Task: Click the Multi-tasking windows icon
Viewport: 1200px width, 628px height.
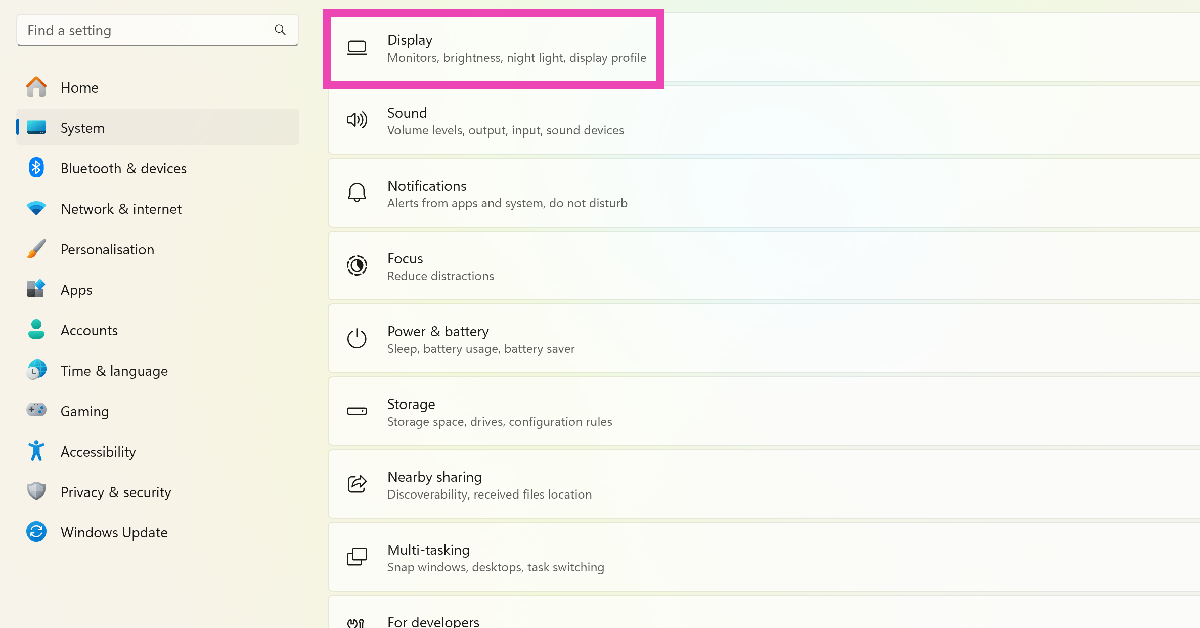Action: coord(357,557)
